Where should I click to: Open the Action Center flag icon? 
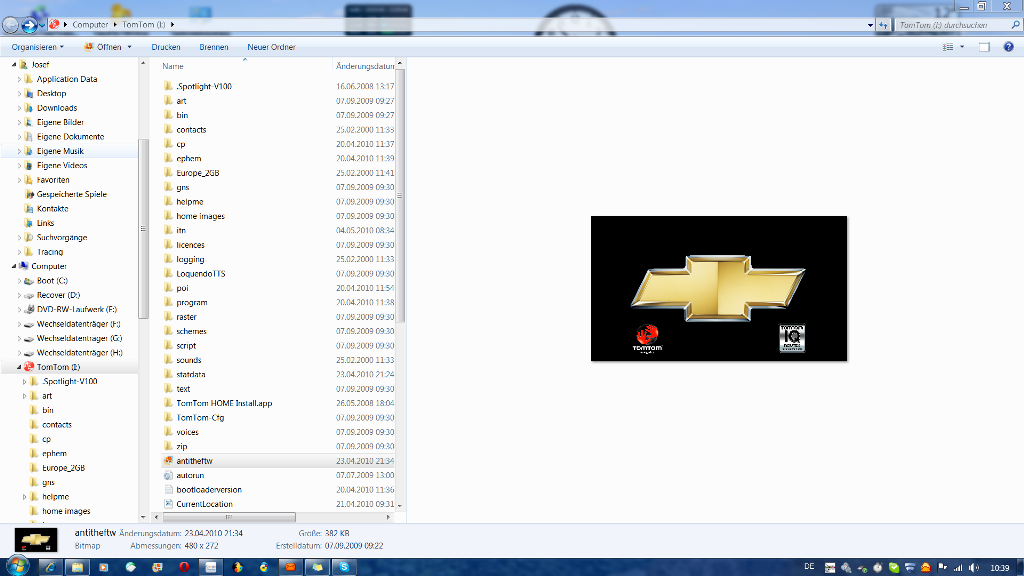942,568
